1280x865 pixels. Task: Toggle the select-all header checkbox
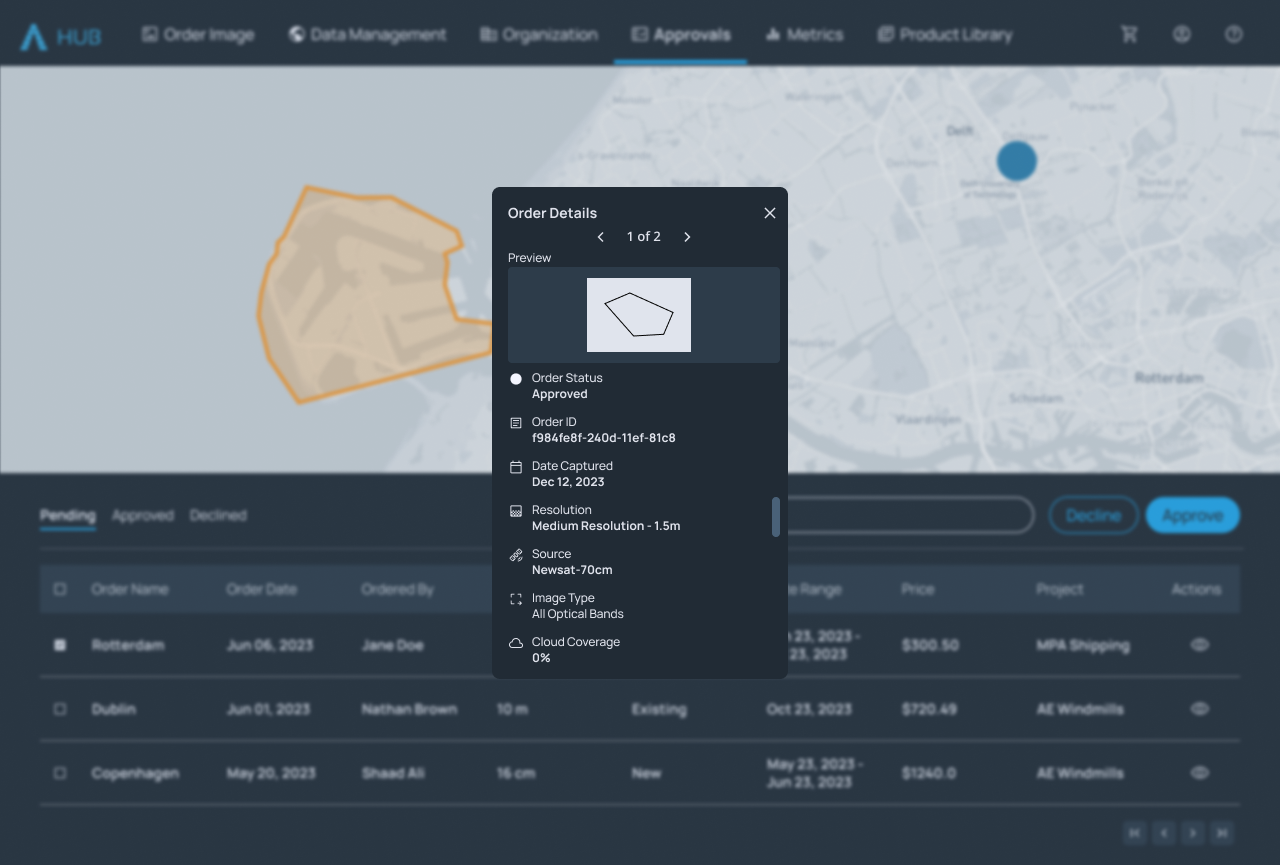60,589
